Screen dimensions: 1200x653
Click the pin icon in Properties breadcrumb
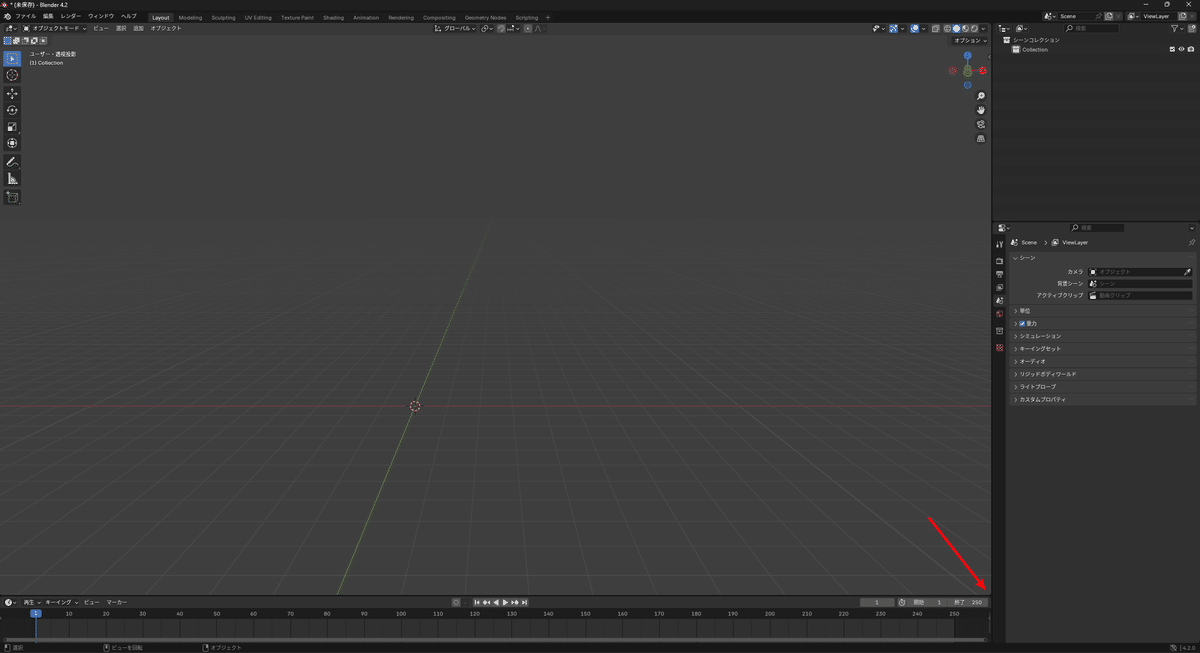click(x=1191, y=242)
